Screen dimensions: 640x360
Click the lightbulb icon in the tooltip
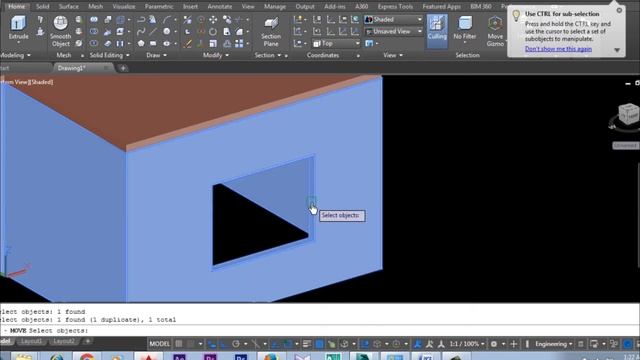click(x=516, y=16)
